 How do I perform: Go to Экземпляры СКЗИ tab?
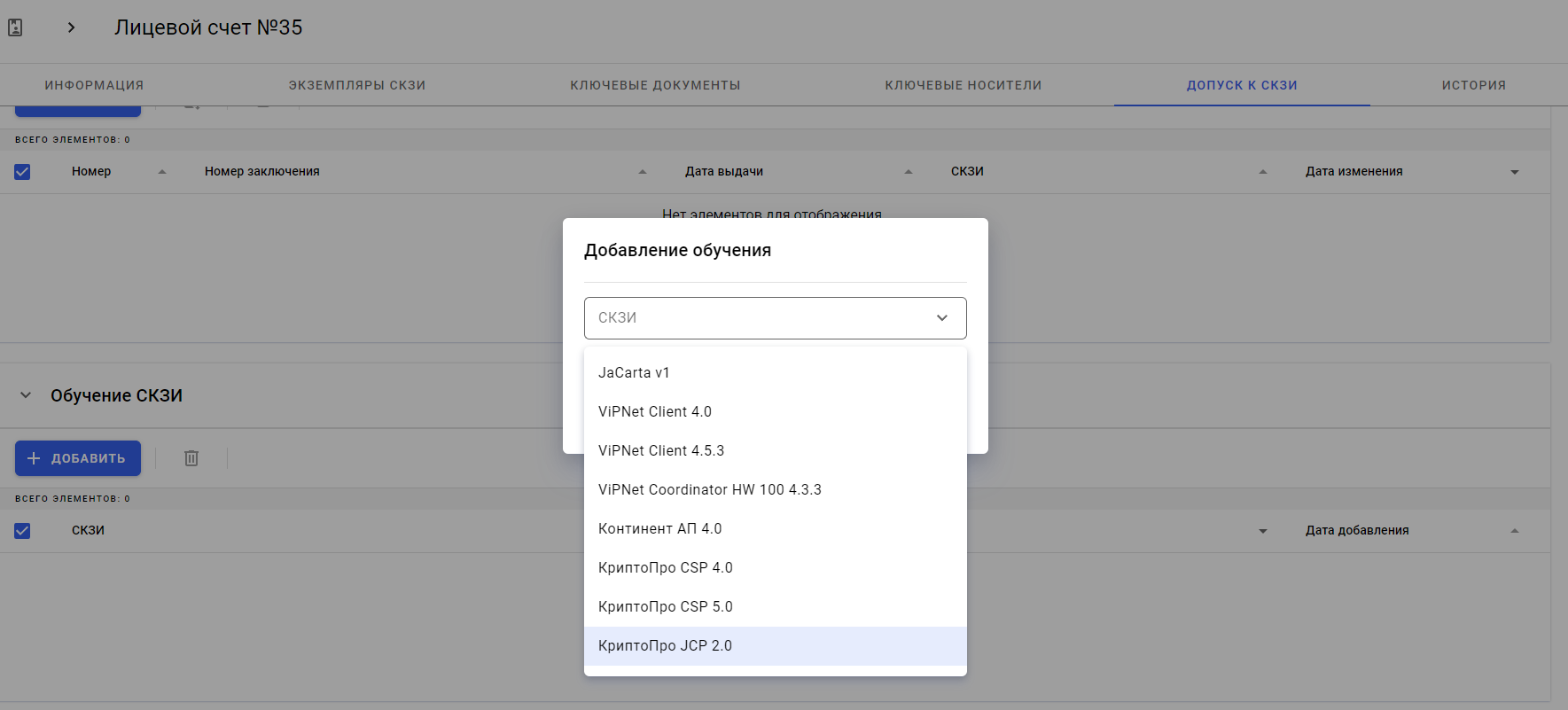[356, 85]
